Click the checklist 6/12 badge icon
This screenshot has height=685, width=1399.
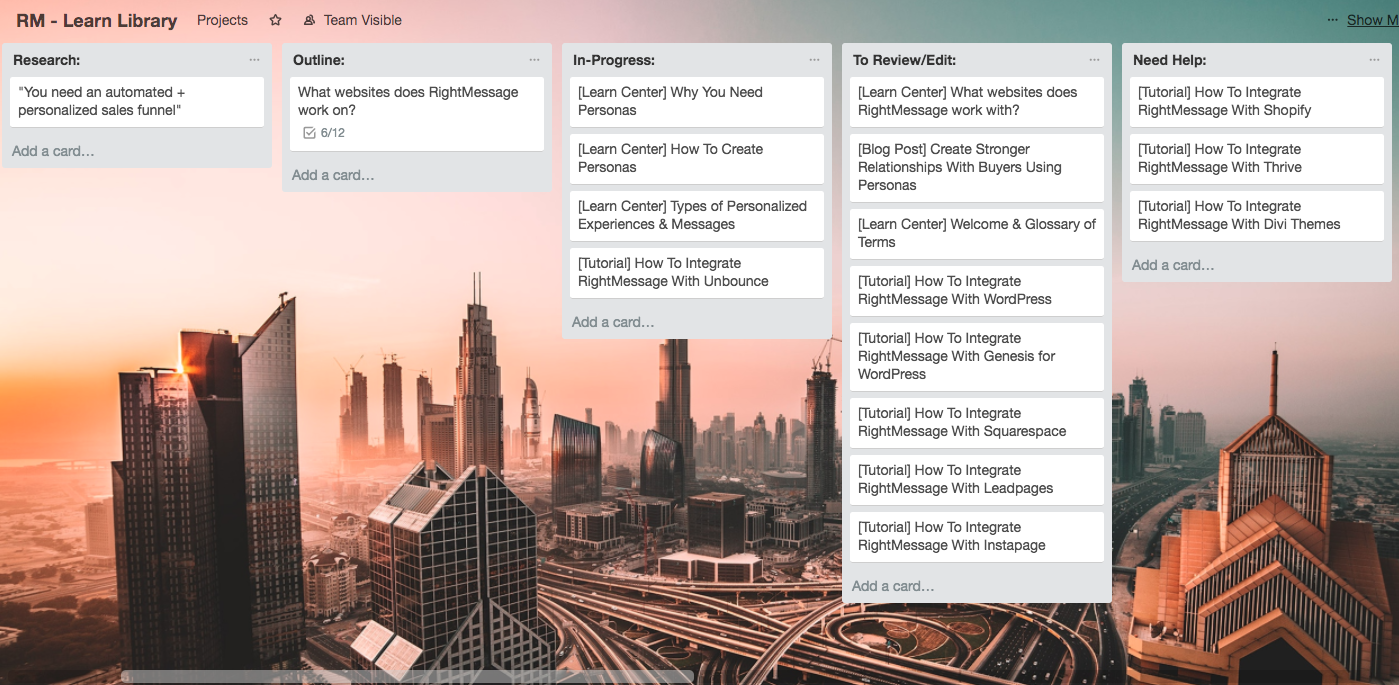(x=310, y=133)
